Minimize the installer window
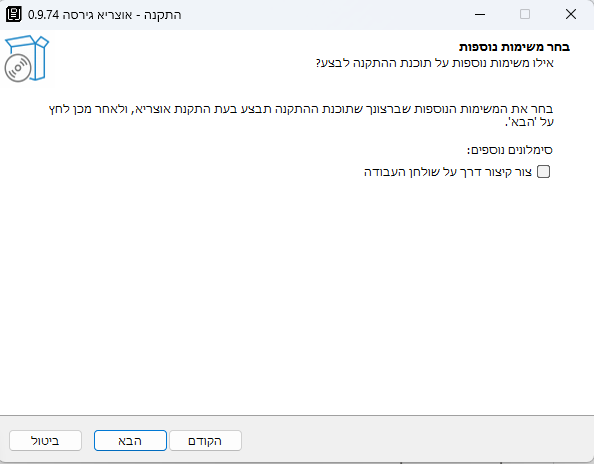This screenshot has width=594, height=464. coord(480,14)
